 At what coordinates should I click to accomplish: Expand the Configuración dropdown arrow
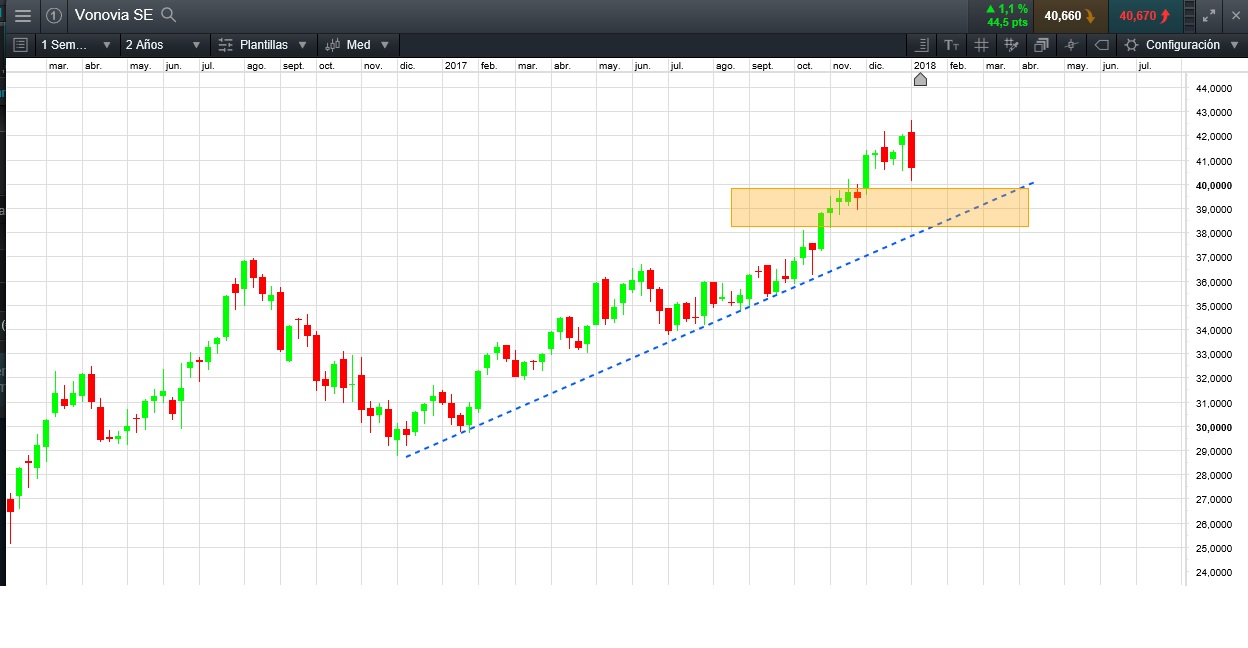coord(1233,45)
